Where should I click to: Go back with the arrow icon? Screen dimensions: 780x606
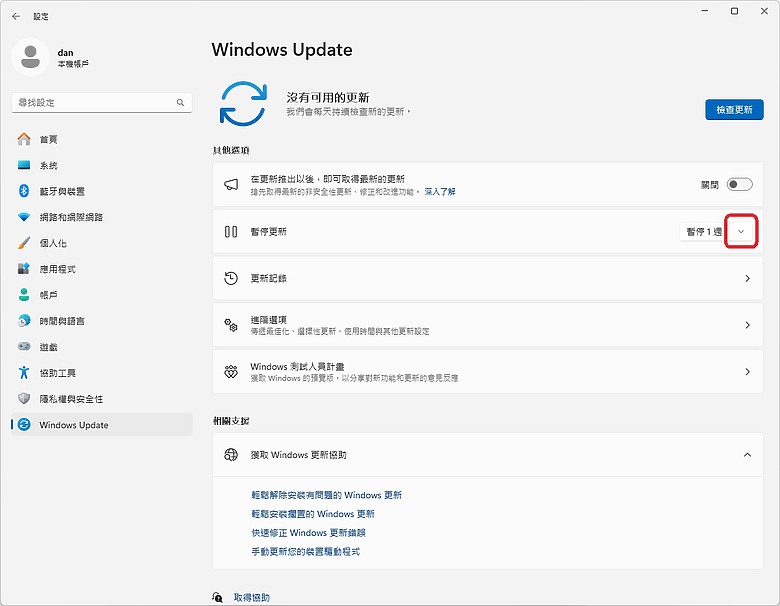point(16,16)
